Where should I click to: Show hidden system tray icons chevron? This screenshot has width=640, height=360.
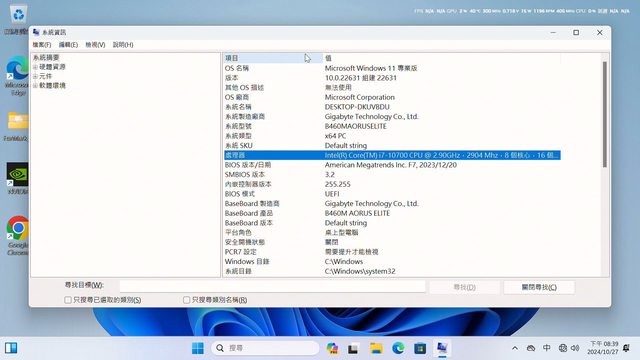click(515, 348)
